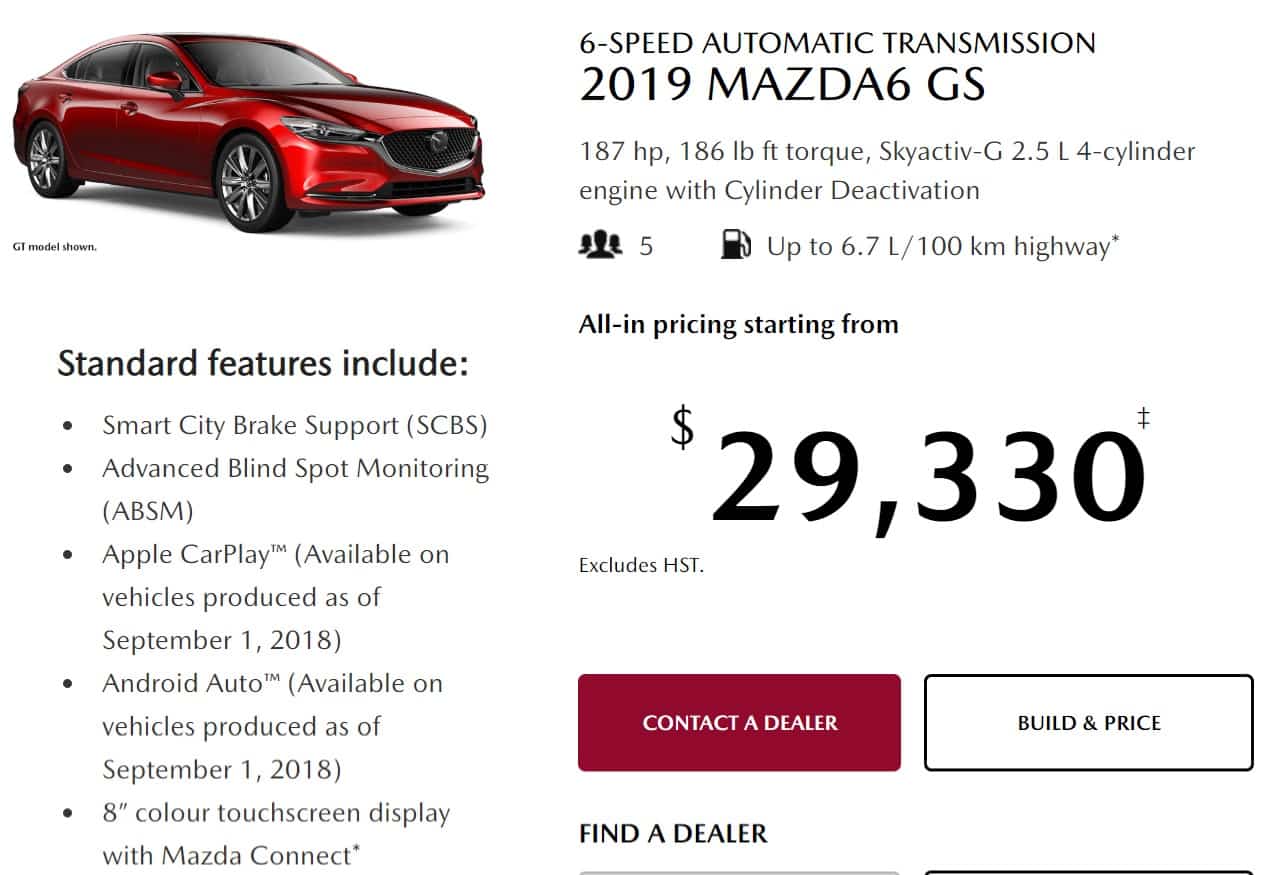Click the fuel pump icon
1284x875 pixels.
point(735,245)
